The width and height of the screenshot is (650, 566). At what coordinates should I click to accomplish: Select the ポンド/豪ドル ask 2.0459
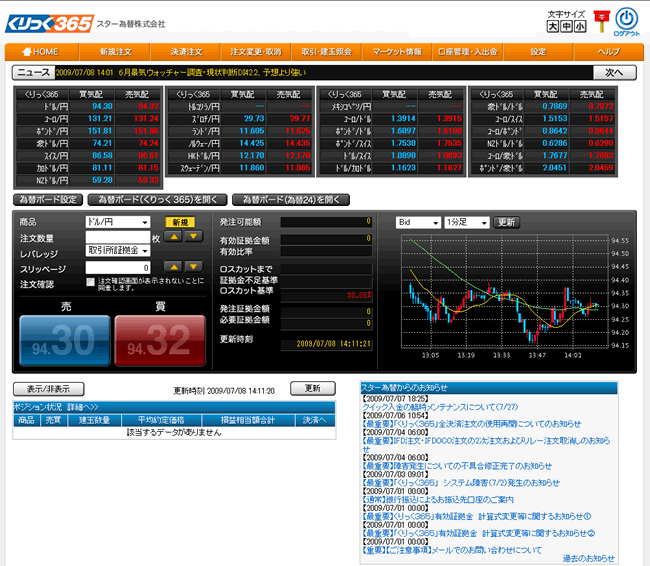(x=601, y=168)
